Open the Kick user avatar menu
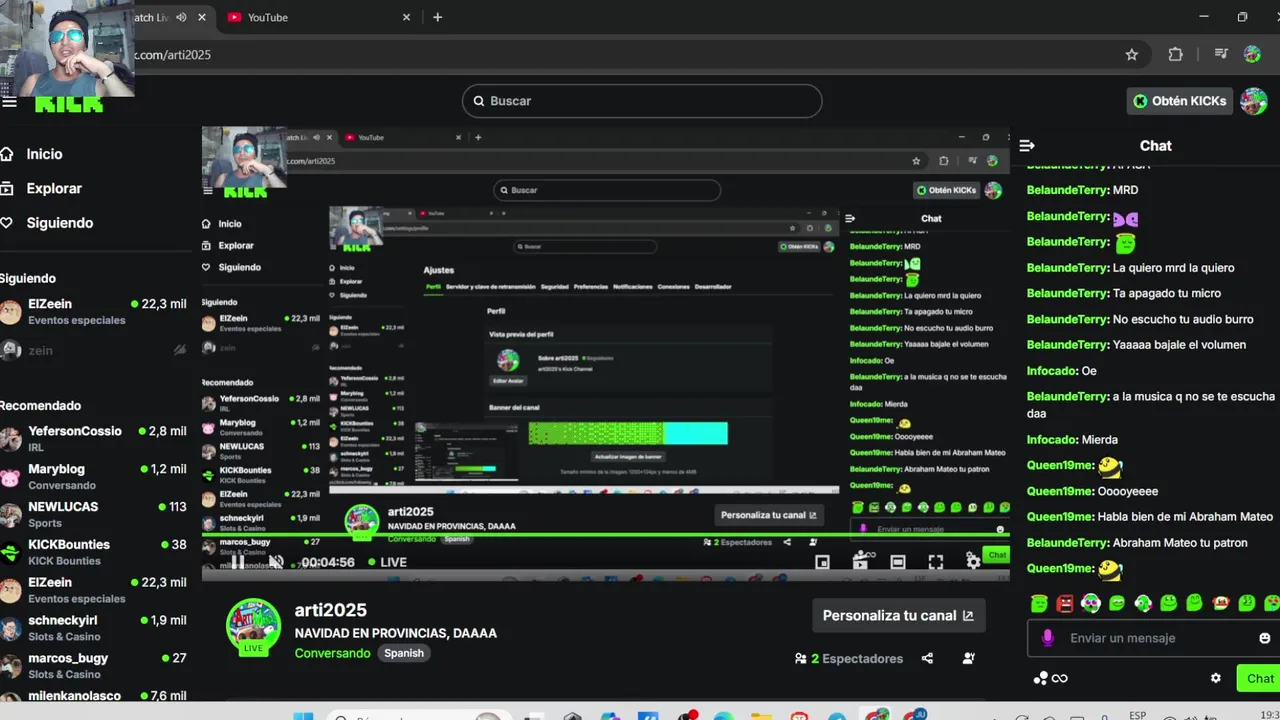The height and width of the screenshot is (720, 1280). point(1254,101)
